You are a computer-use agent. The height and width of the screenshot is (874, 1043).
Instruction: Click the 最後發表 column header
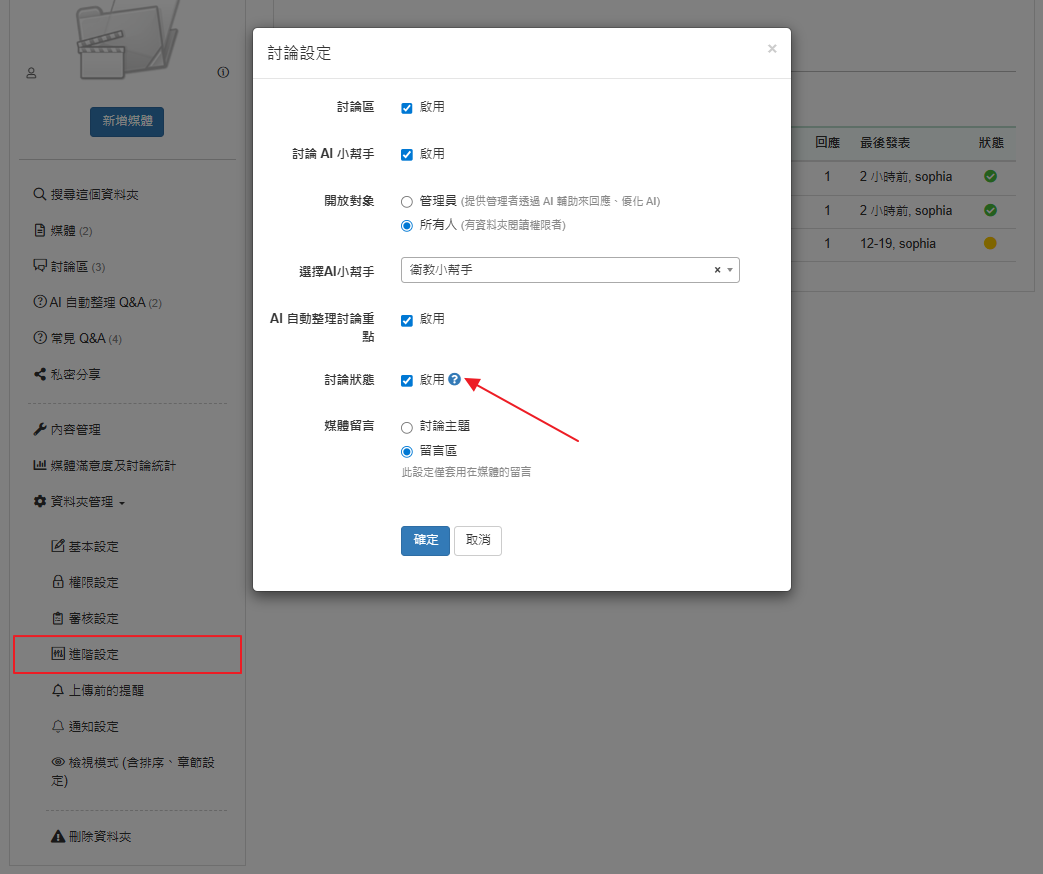click(x=885, y=142)
